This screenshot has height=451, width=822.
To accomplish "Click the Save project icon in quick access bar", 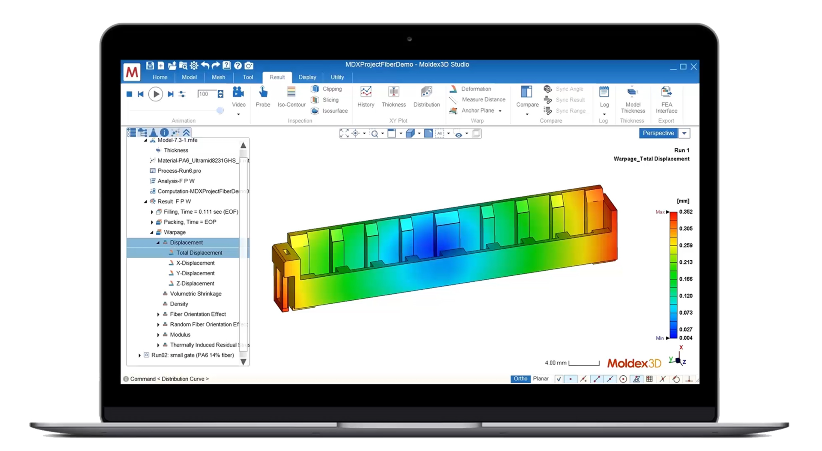I will pyautogui.click(x=150, y=66).
